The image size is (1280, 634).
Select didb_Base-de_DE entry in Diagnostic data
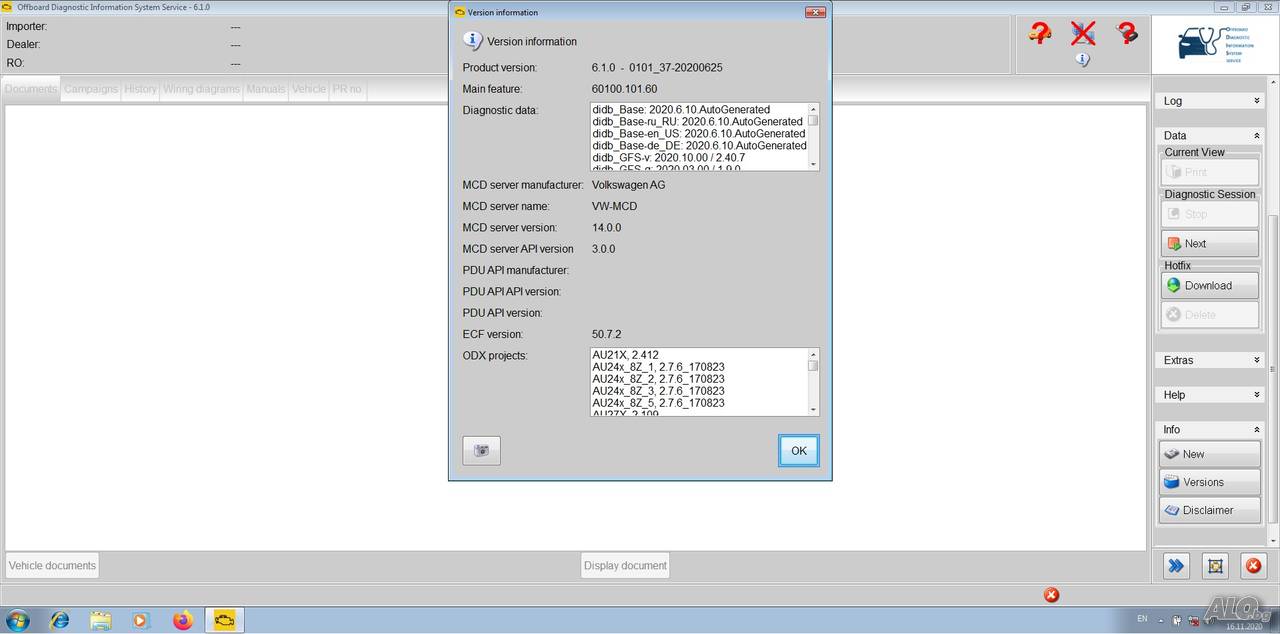point(699,146)
